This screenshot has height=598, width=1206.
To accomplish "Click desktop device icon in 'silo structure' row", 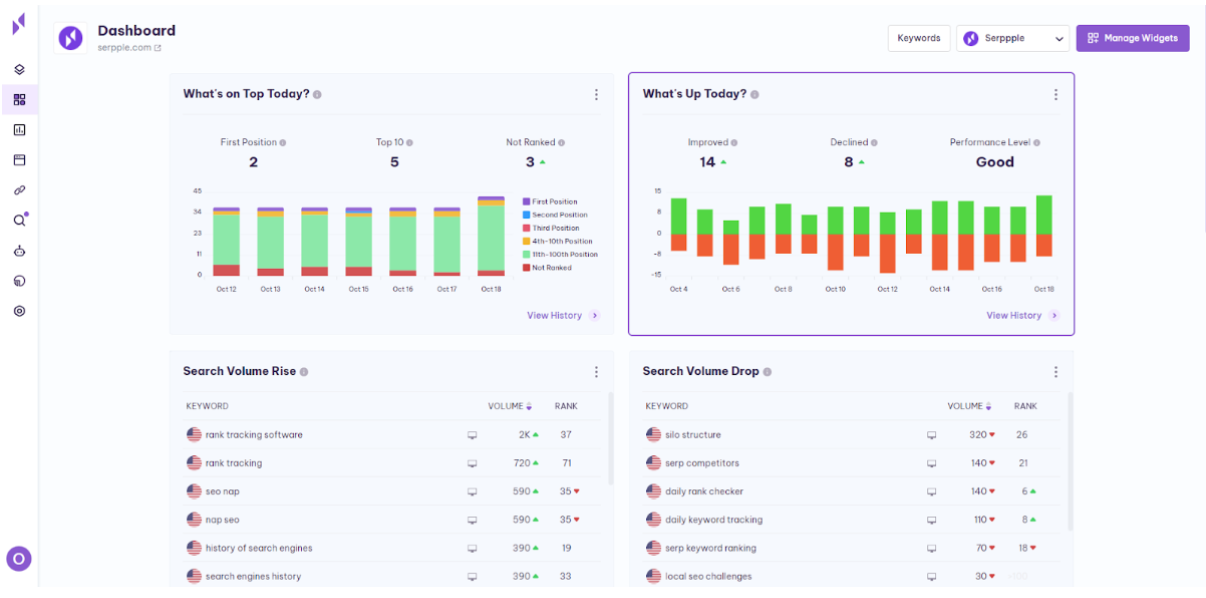I will click(932, 436).
